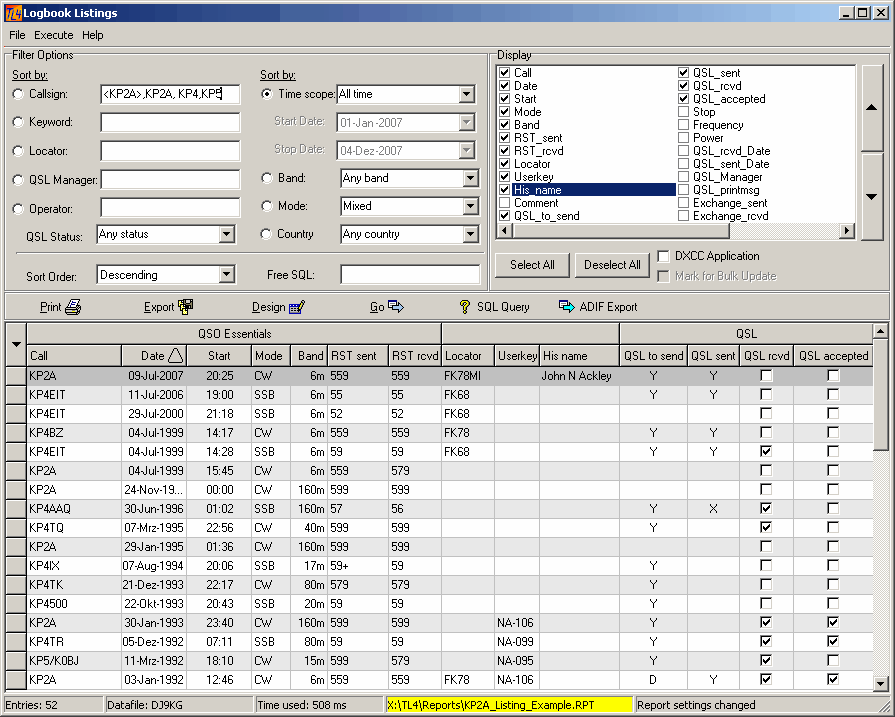Tick the DXCC Application checkbox

click(663, 256)
